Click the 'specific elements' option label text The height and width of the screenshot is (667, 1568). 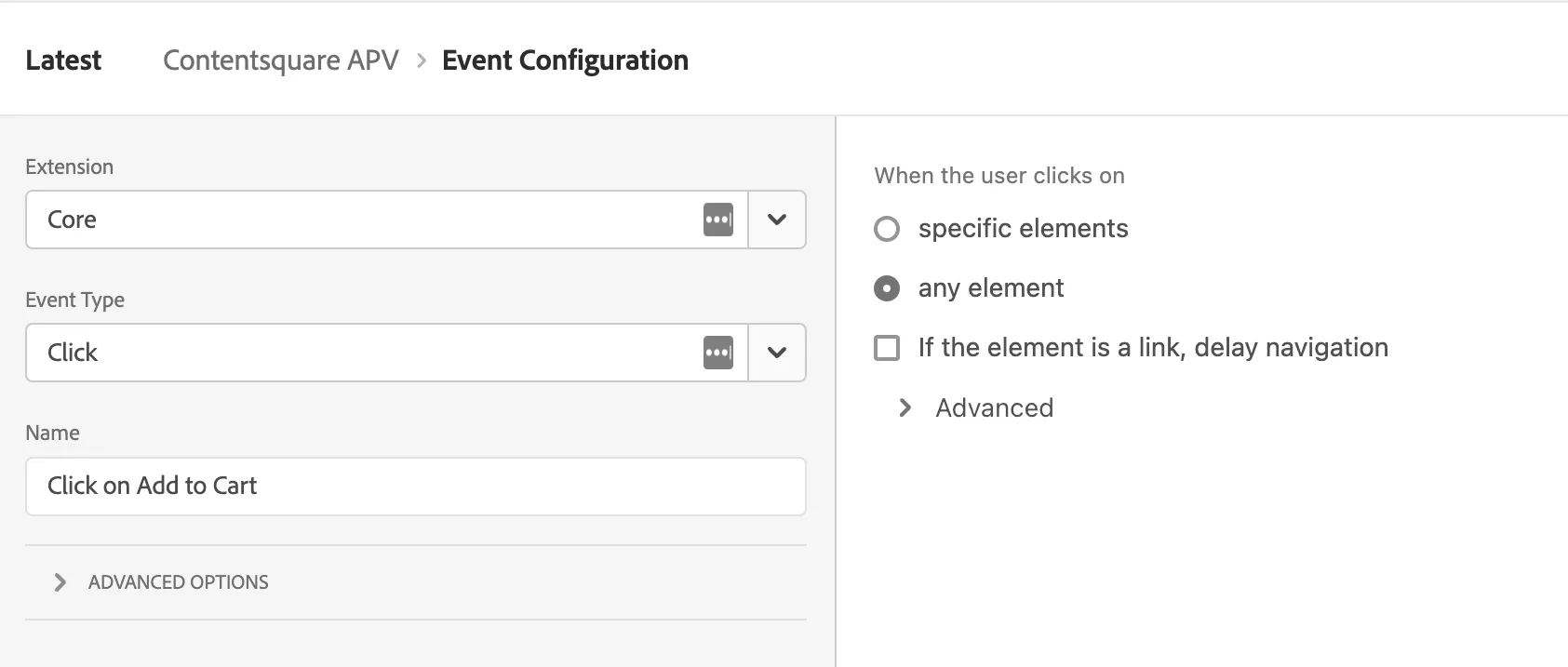click(x=1023, y=229)
